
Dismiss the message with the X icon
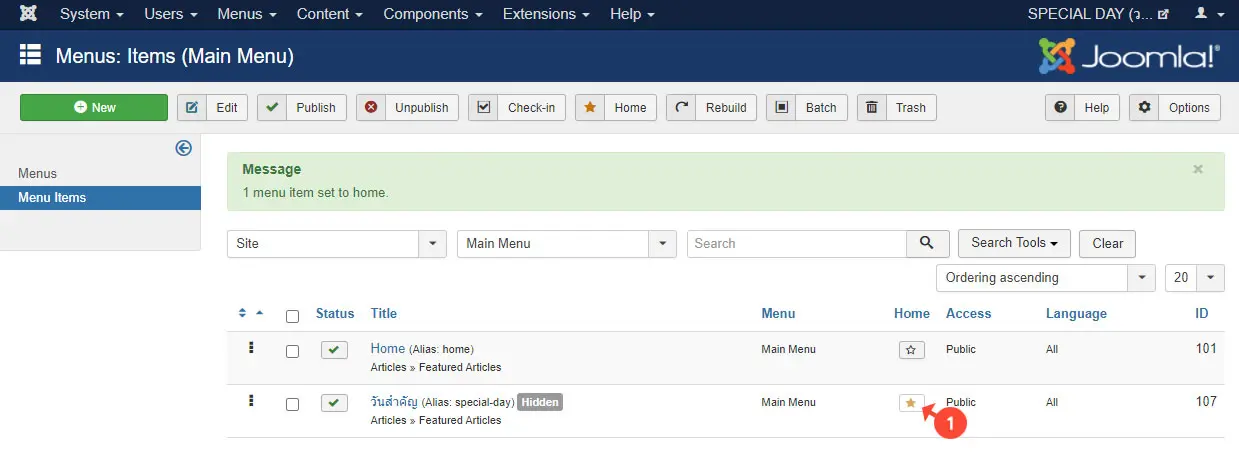click(x=1198, y=169)
